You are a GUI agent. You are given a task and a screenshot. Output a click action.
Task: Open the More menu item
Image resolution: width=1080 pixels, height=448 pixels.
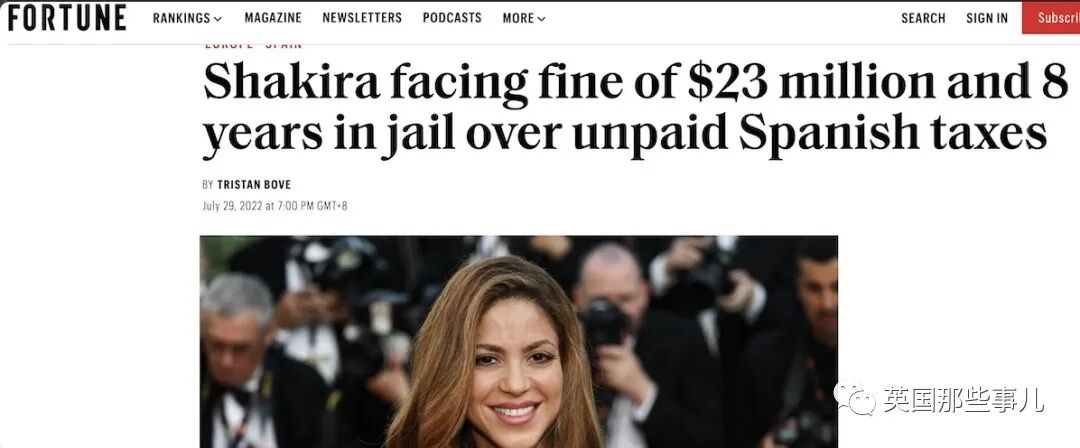524,19
